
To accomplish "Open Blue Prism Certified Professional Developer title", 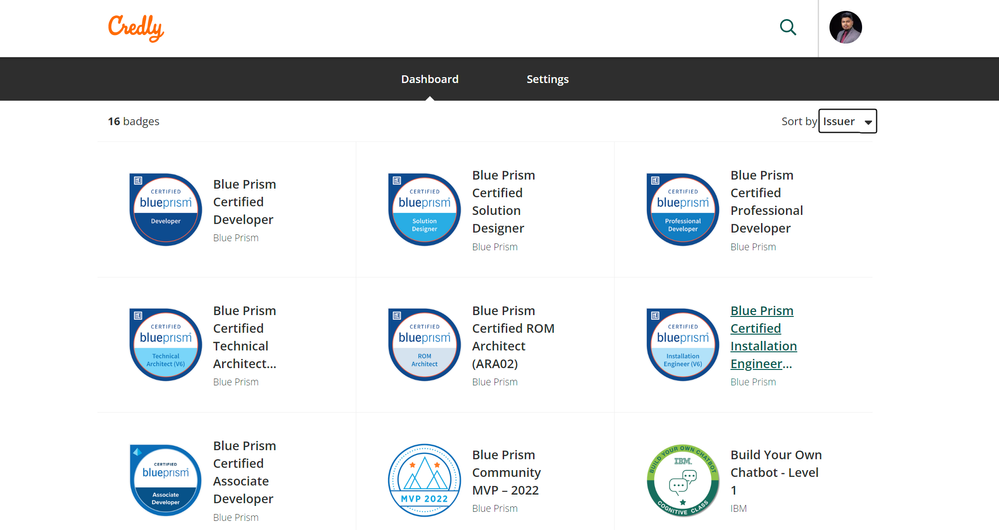I will 766,202.
